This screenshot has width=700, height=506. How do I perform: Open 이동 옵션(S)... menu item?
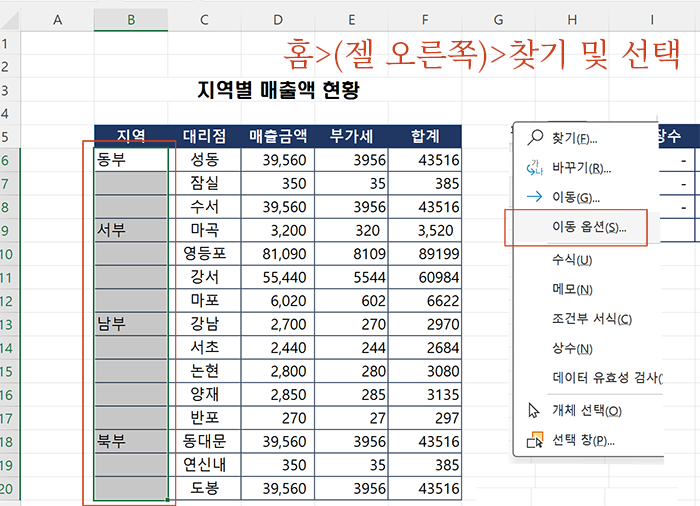point(589,227)
